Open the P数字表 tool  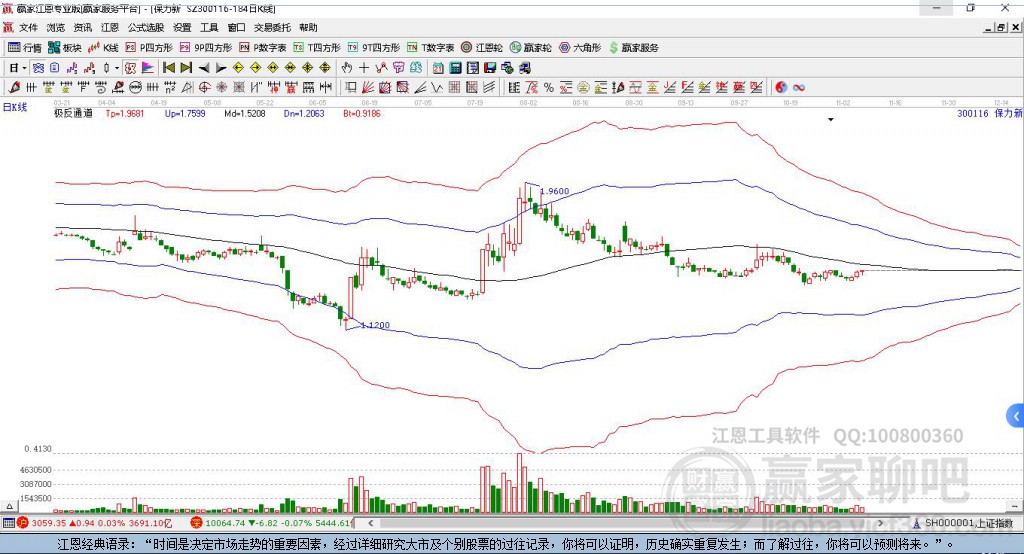[x=263, y=48]
